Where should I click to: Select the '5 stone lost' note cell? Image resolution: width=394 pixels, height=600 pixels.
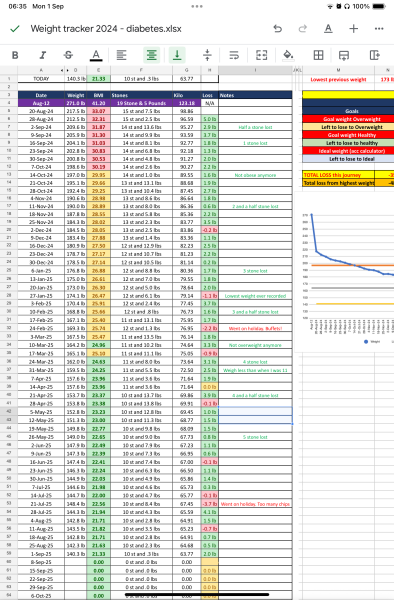point(255,437)
